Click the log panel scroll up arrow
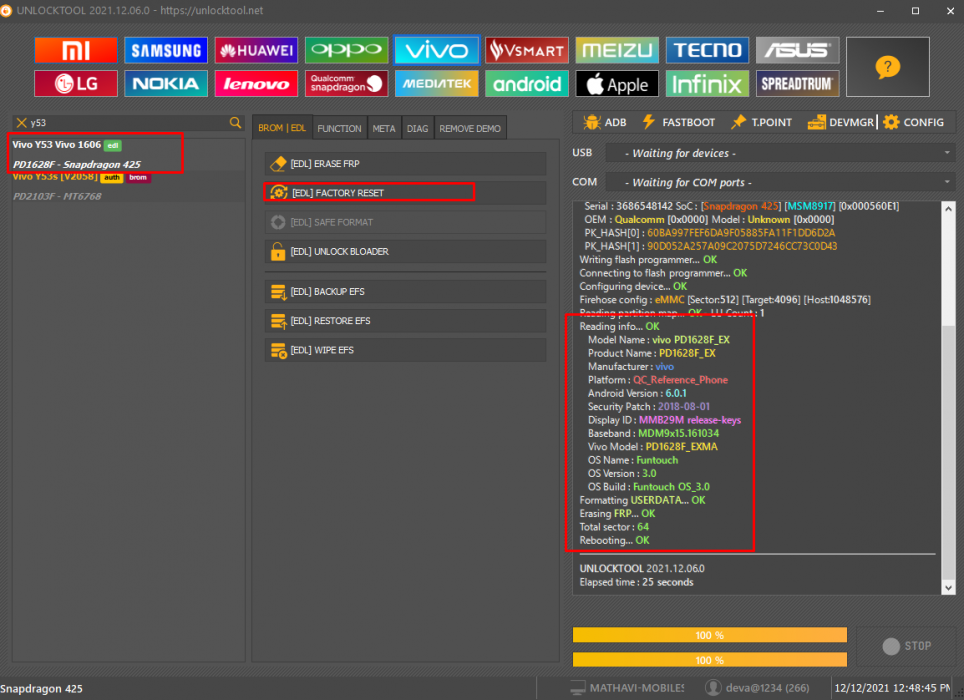 click(x=949, y=209)
